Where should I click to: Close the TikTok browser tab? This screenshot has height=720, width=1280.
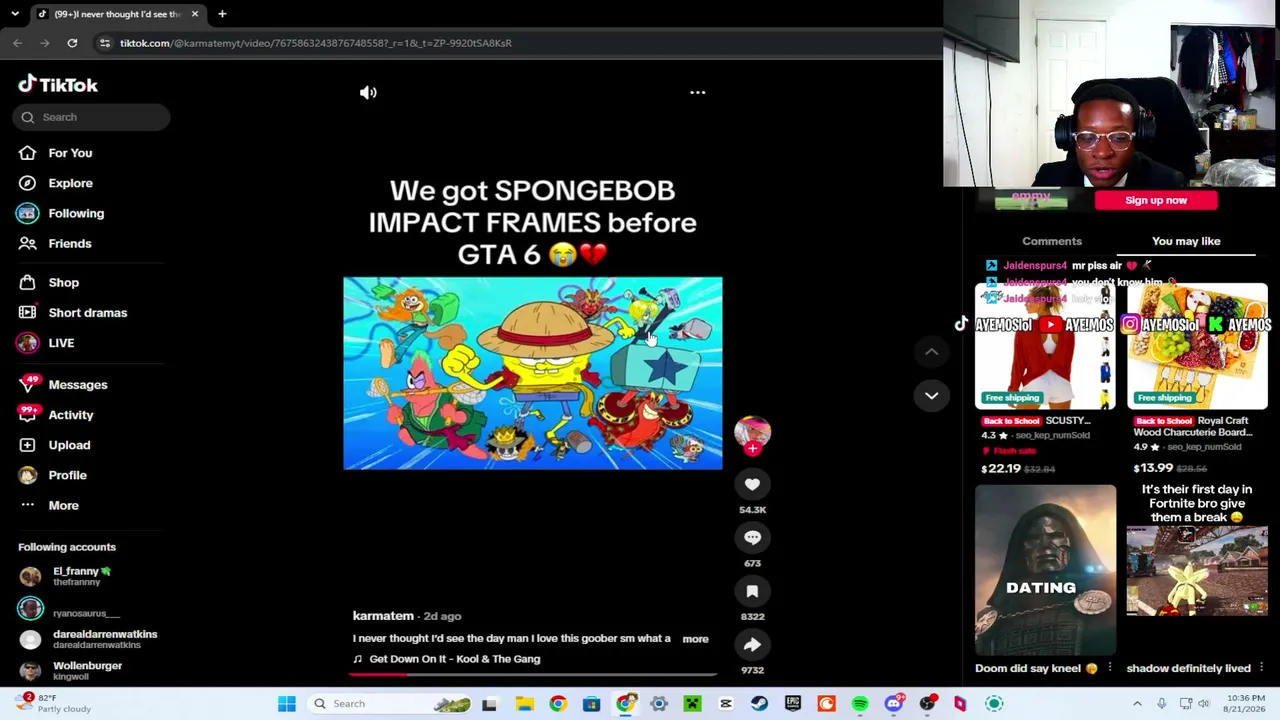coord(195,14)
